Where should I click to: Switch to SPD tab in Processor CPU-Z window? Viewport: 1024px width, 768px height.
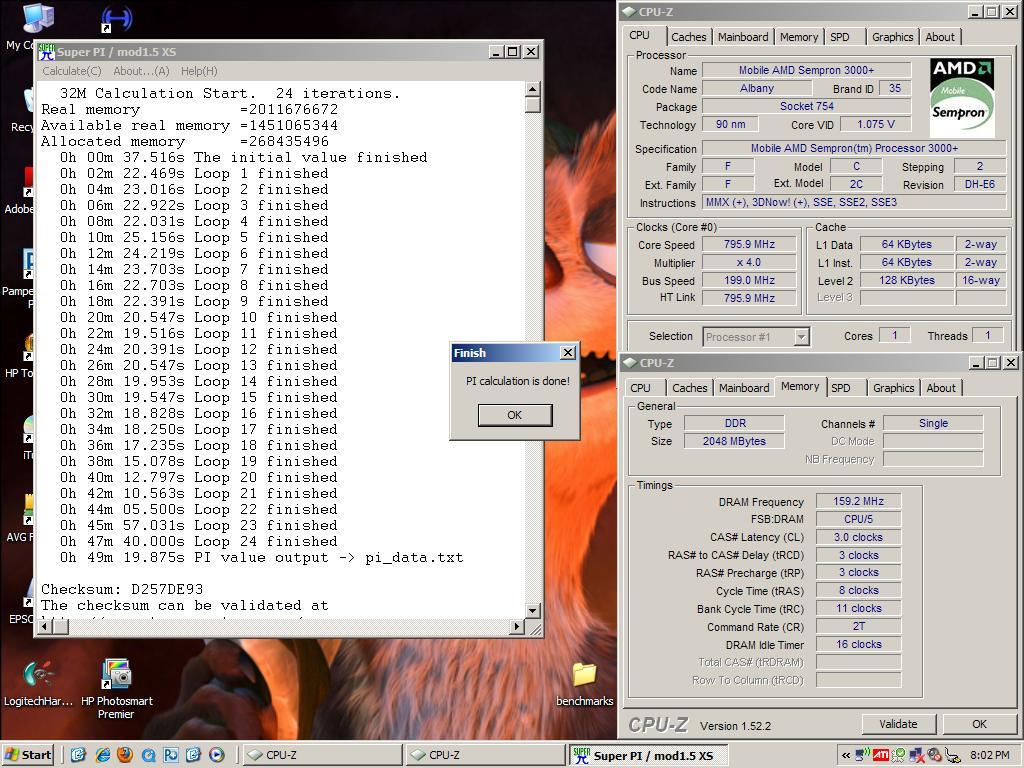840,37
